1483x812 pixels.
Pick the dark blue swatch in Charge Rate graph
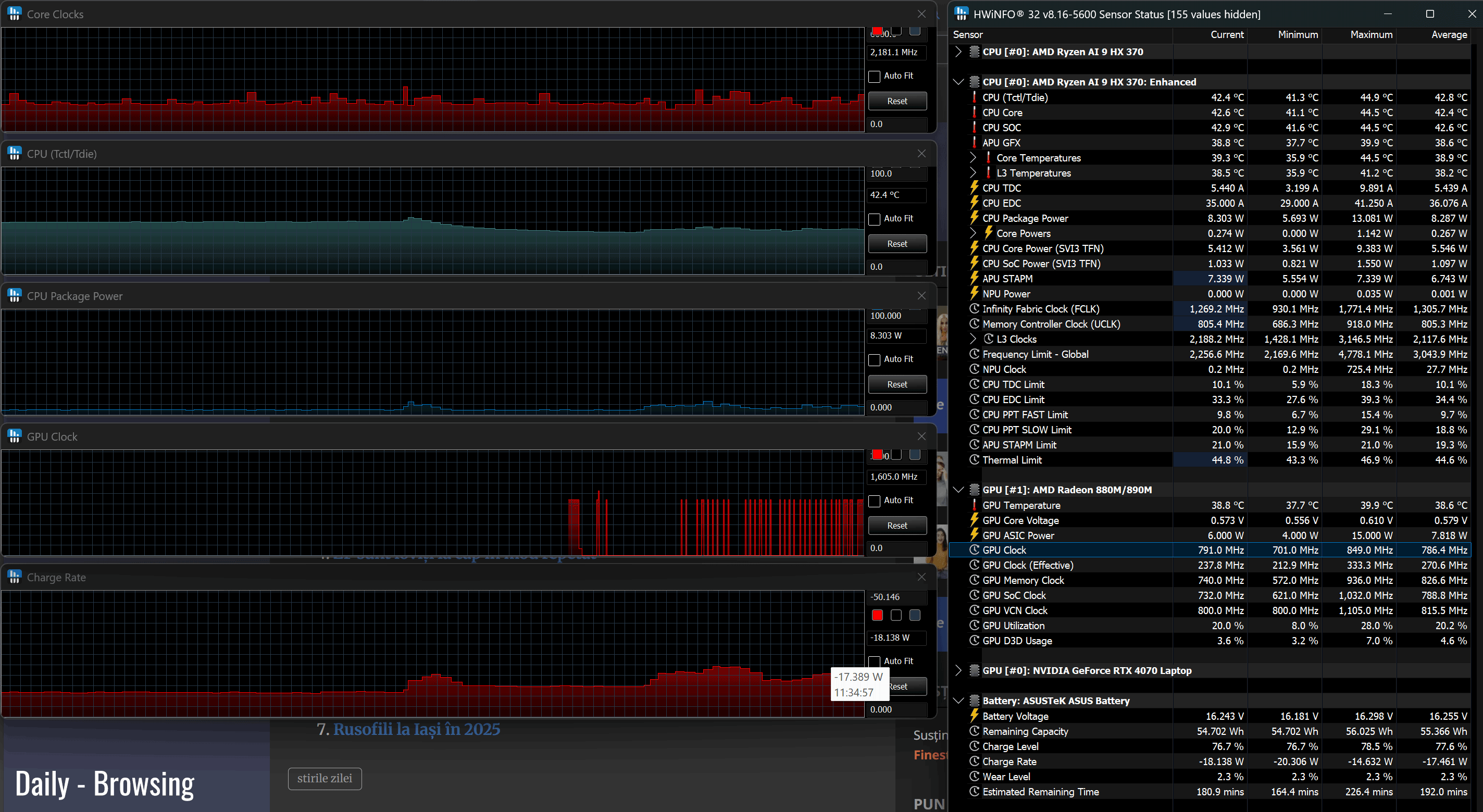[915, 615]
